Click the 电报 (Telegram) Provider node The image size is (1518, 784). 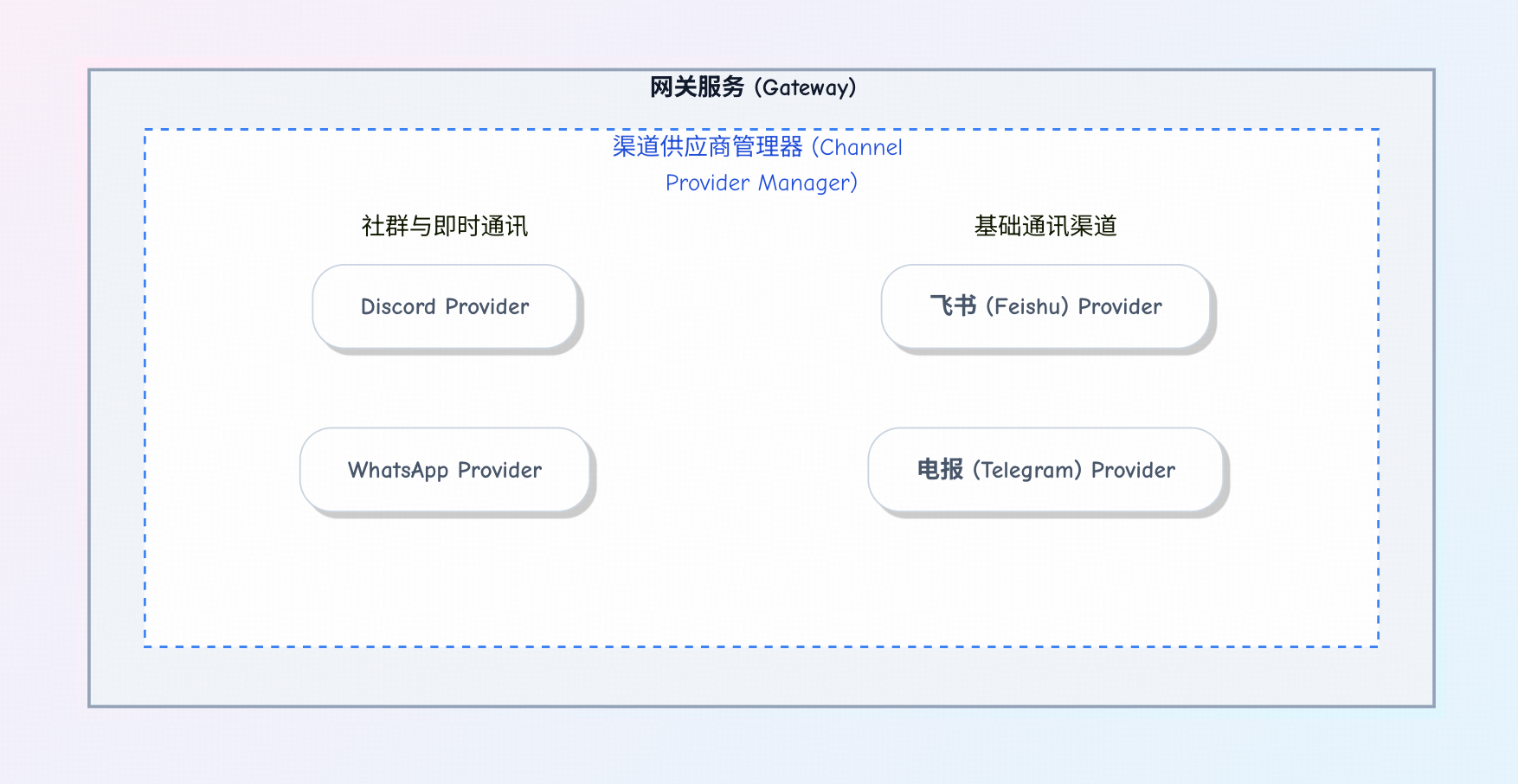[1045, 470]
